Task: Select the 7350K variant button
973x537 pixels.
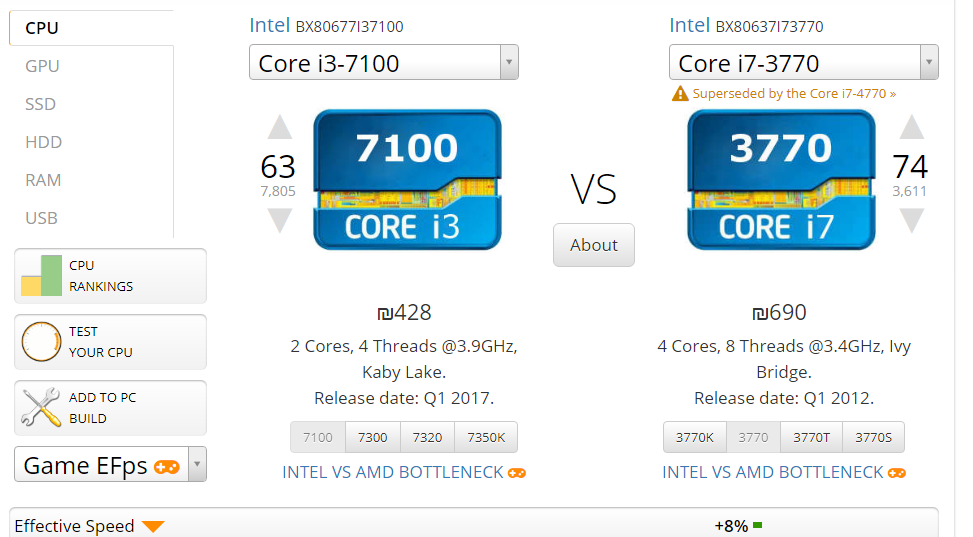Action: tap(486, 438)
